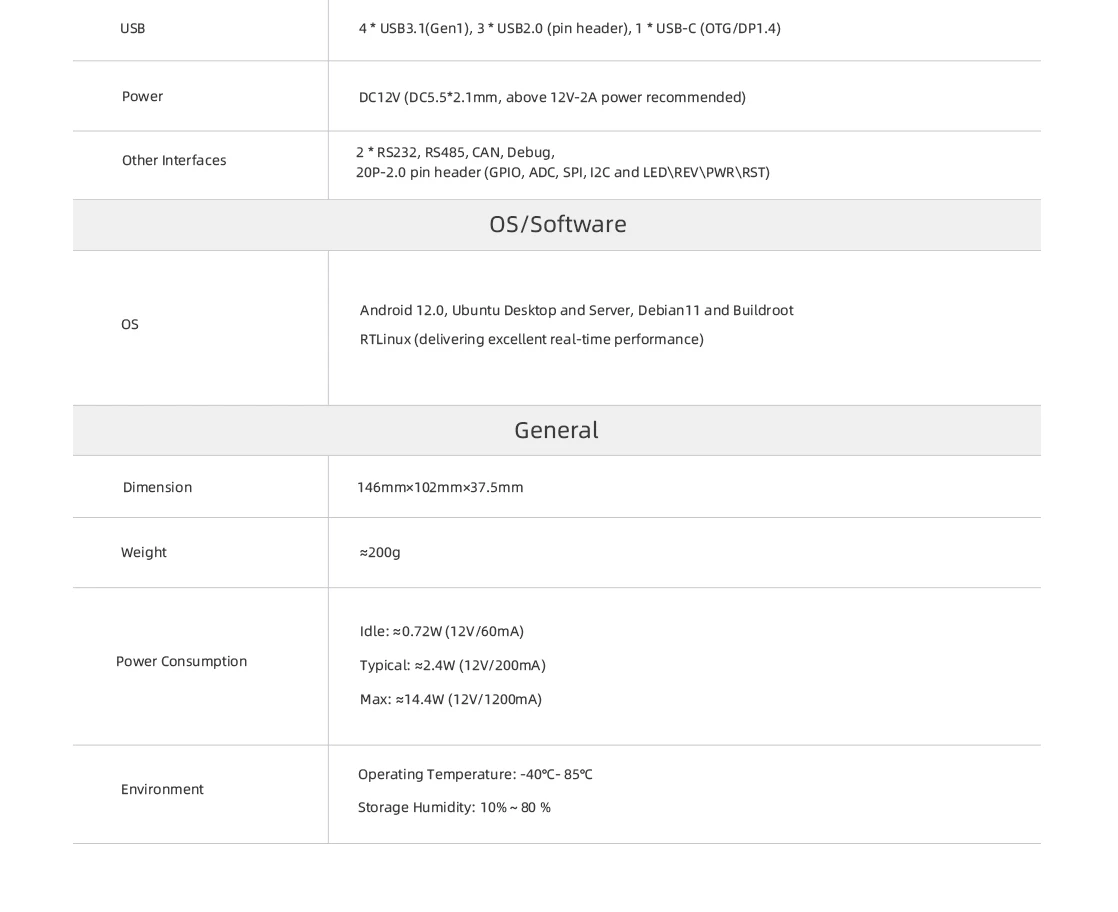Click the Other Interfaces row label
This screenshot has width=1118, height=912.
pos(174,160)
